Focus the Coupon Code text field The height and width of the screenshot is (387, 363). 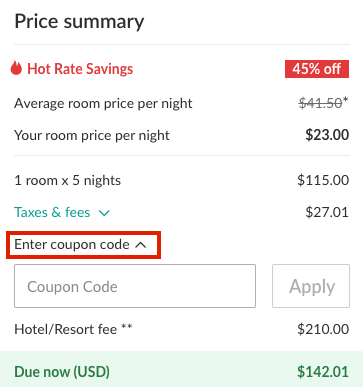(x=135, y=286)
